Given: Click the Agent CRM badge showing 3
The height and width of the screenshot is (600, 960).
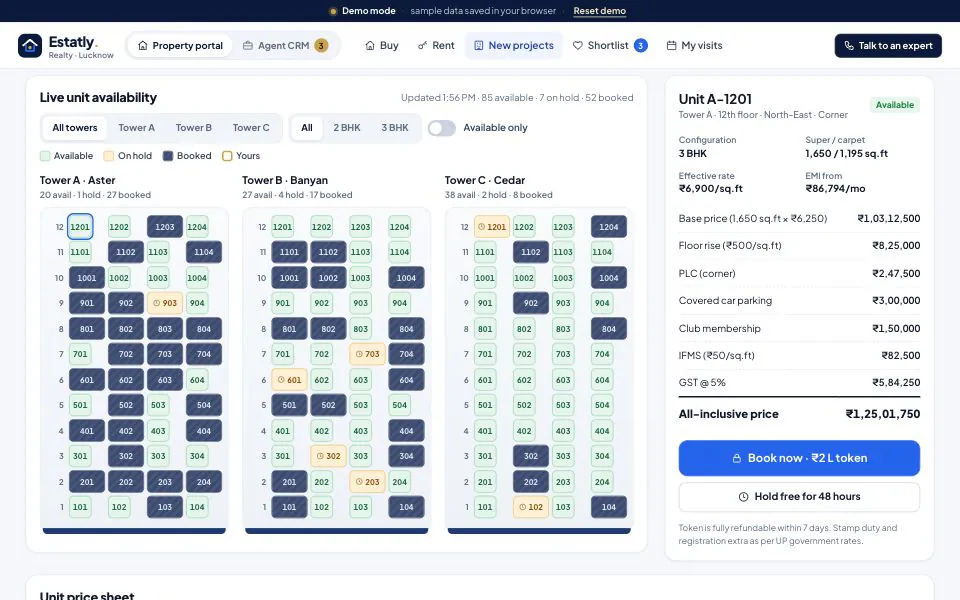Looking at the screenshot, I should pos(321,45).
